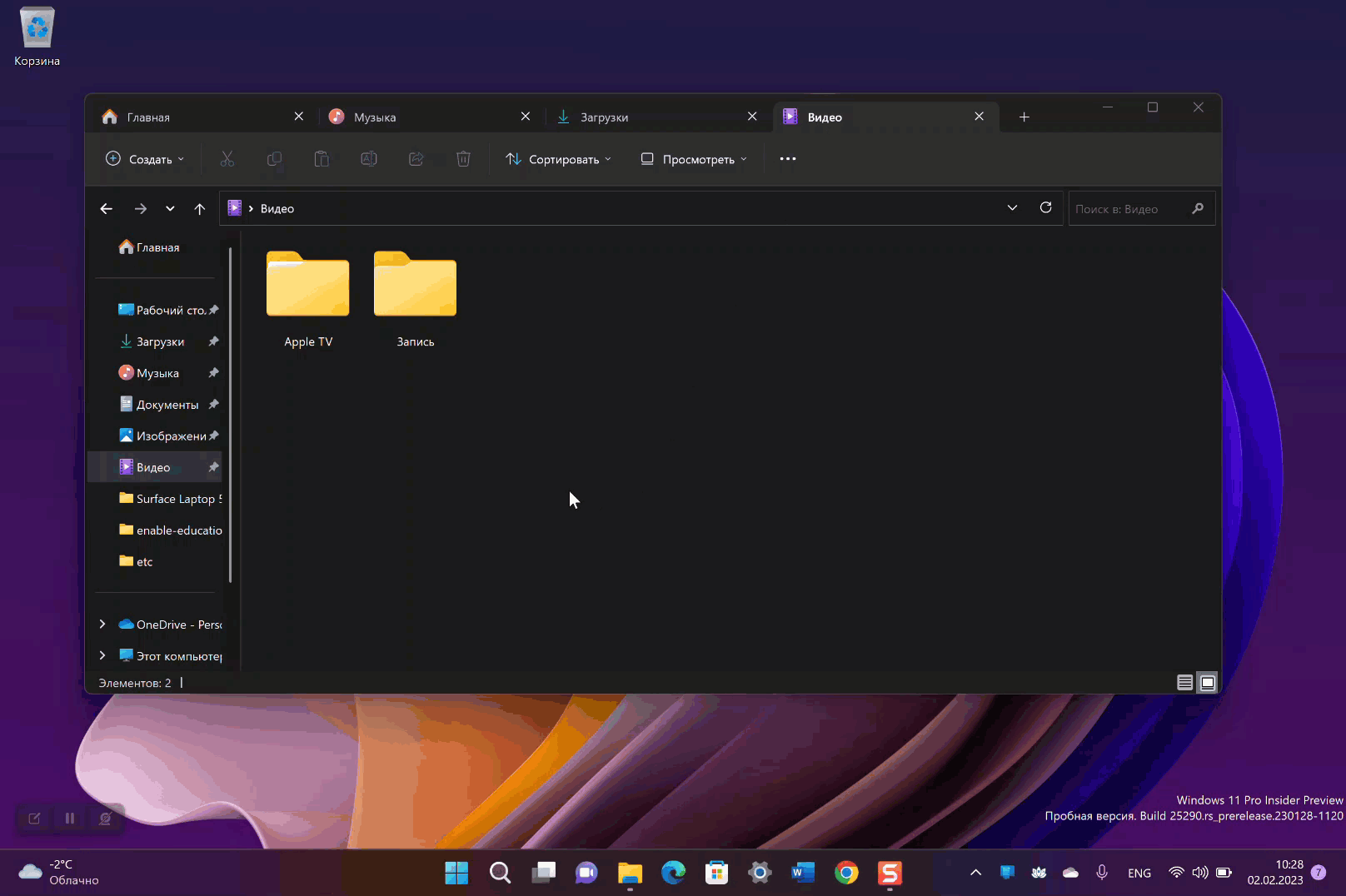
Task: Click the Paste clipboard icon
Action: point(322,159)
